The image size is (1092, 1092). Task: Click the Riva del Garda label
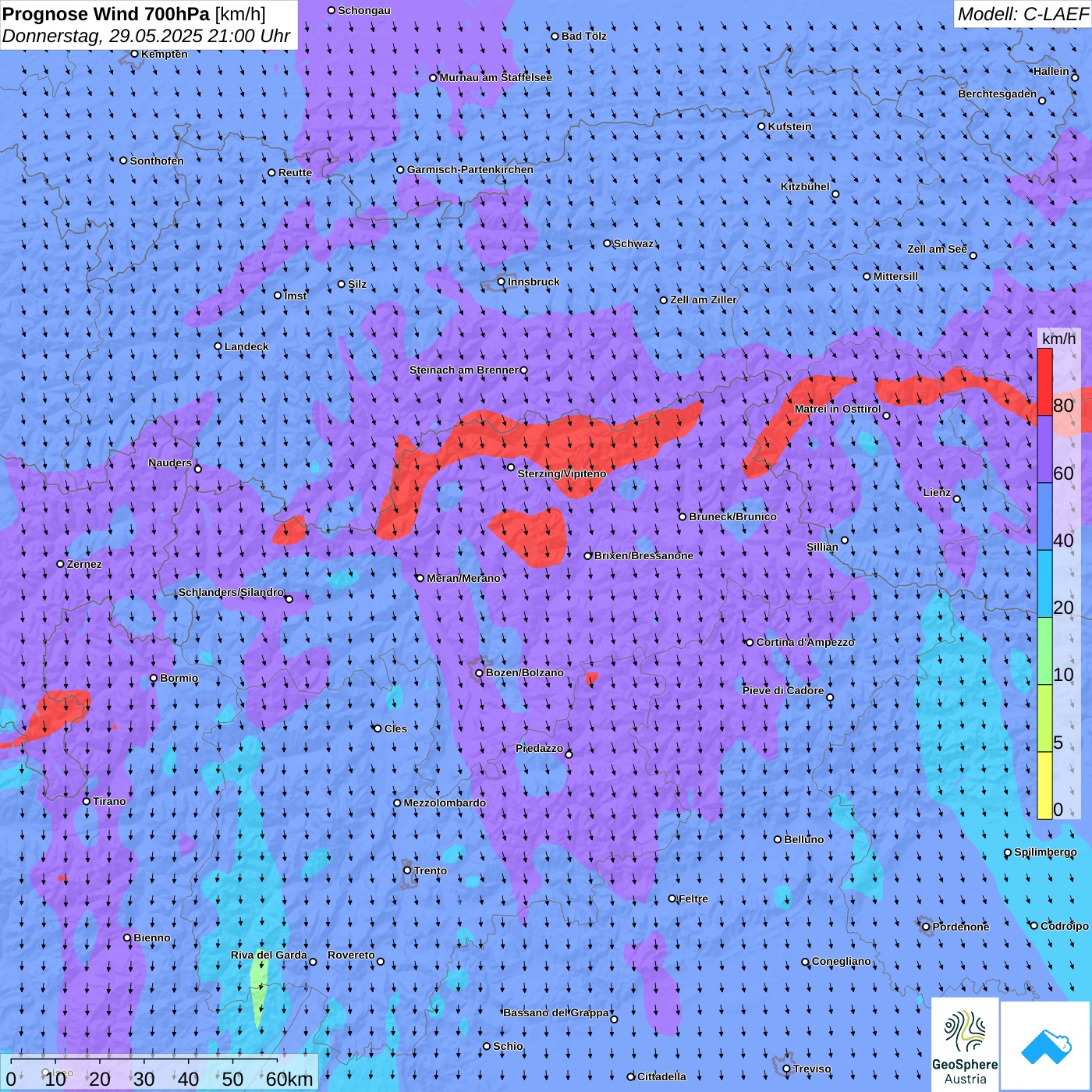pyautogui.click(x=269, y=955)
